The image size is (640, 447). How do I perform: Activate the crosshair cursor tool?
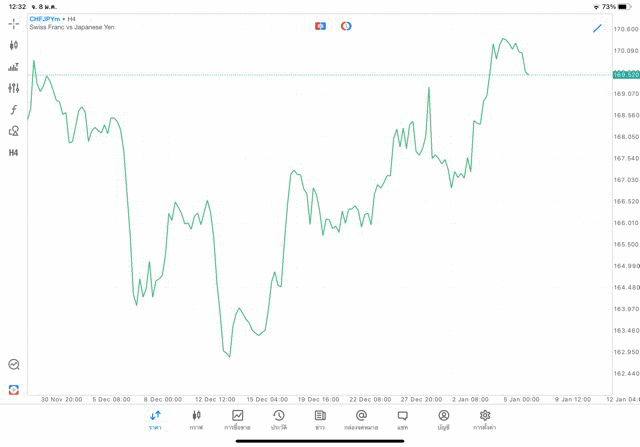(x=13, y=22)
